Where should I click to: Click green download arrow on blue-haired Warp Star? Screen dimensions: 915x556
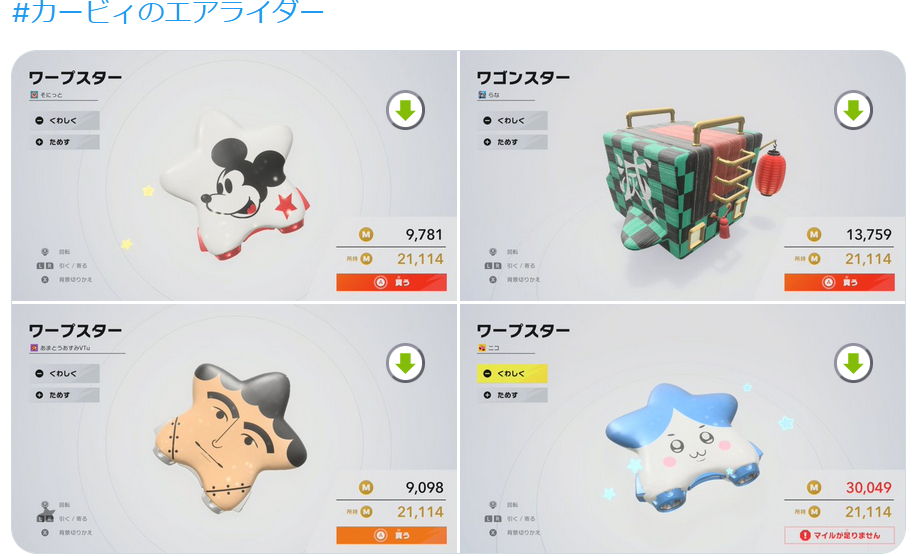[853, 363]
